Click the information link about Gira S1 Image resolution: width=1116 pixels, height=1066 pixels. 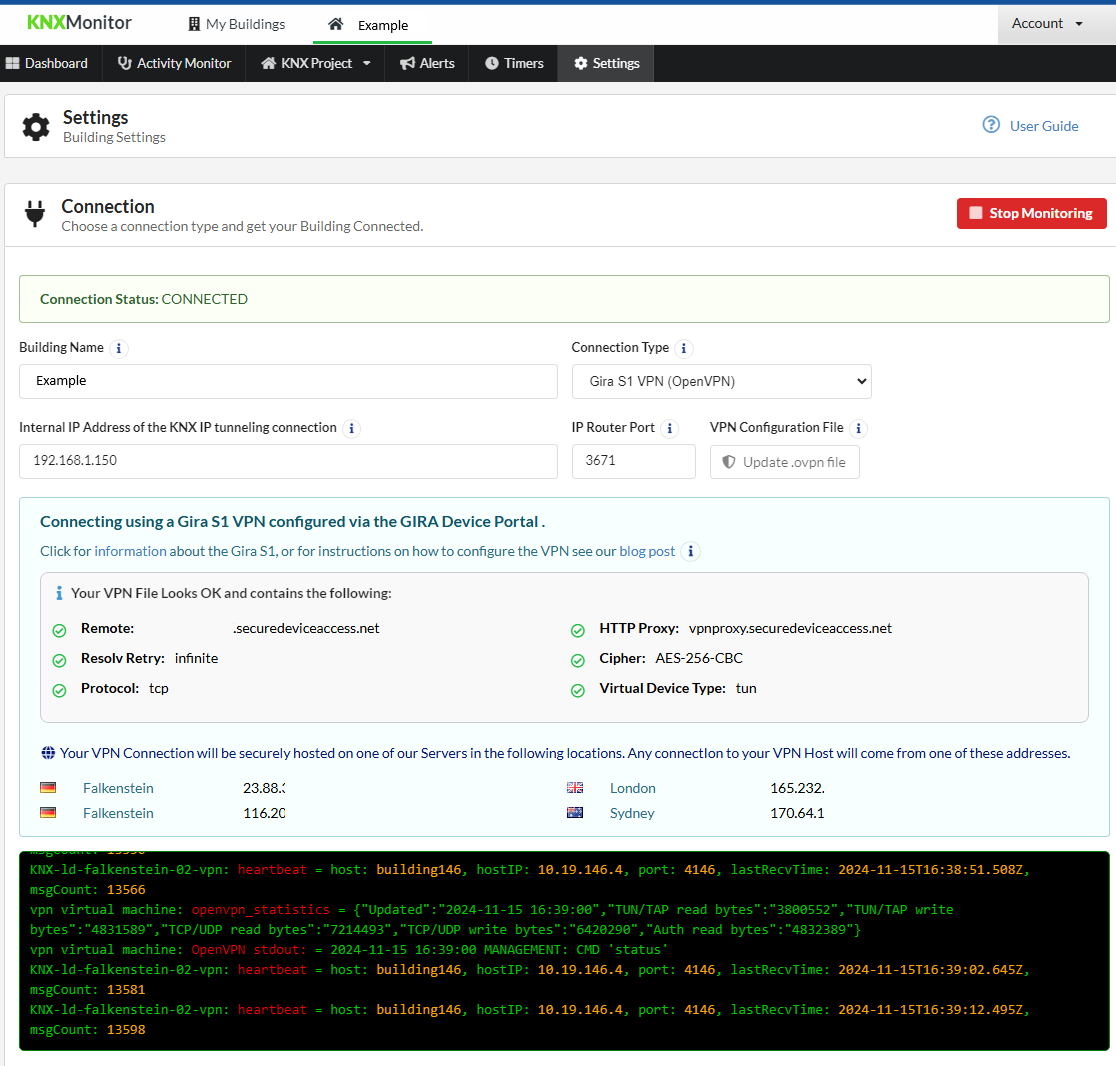(130, 552)
